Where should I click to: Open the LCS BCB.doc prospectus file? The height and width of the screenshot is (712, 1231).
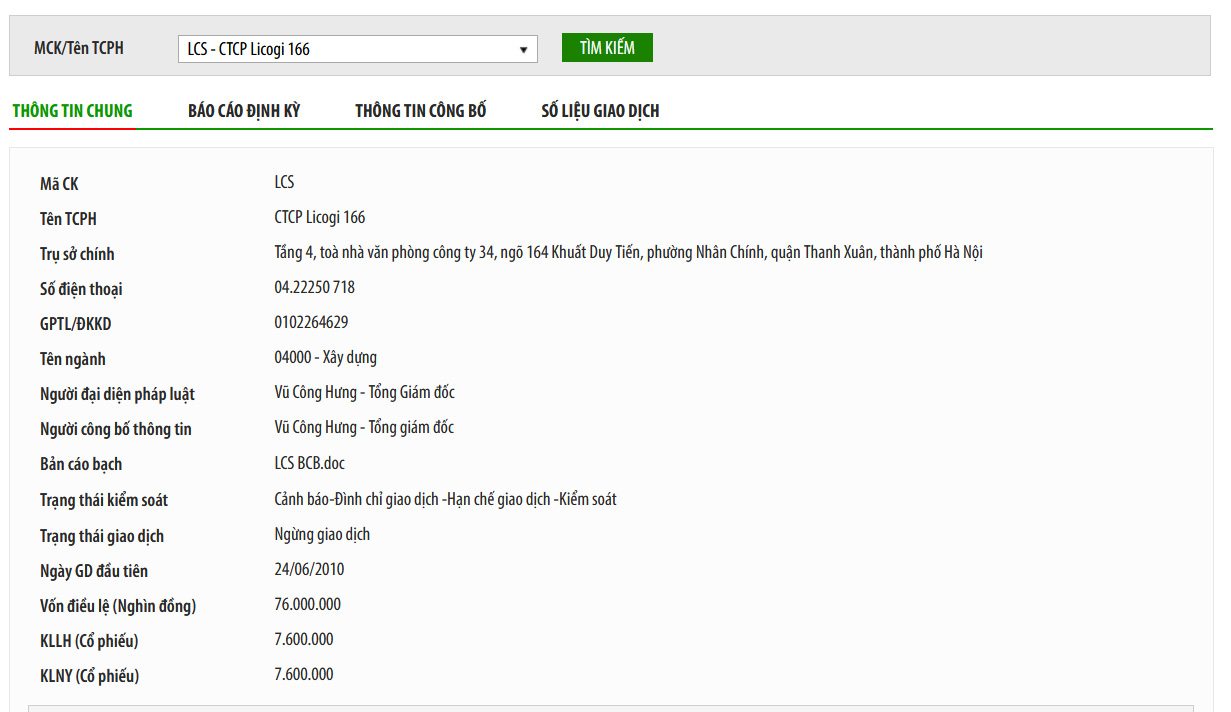pos(310,463)
